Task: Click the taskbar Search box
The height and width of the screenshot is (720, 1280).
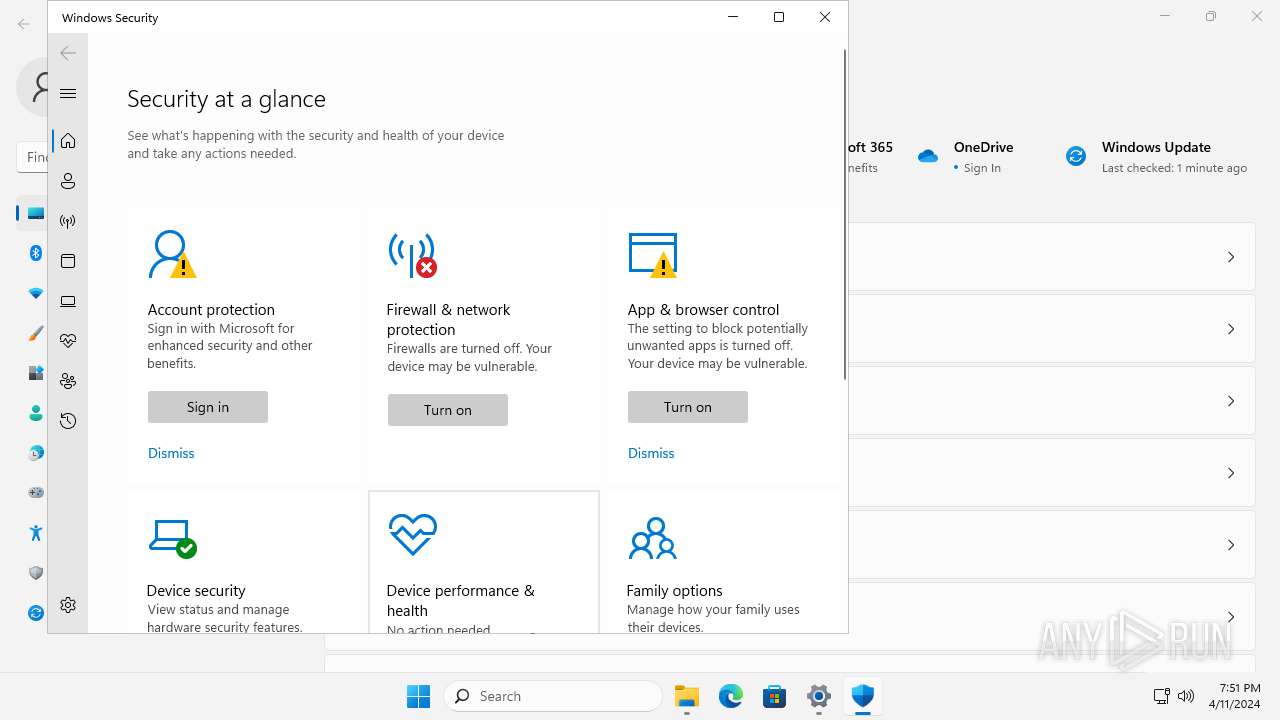Action: pyautogui.click(x=553, y=696)
